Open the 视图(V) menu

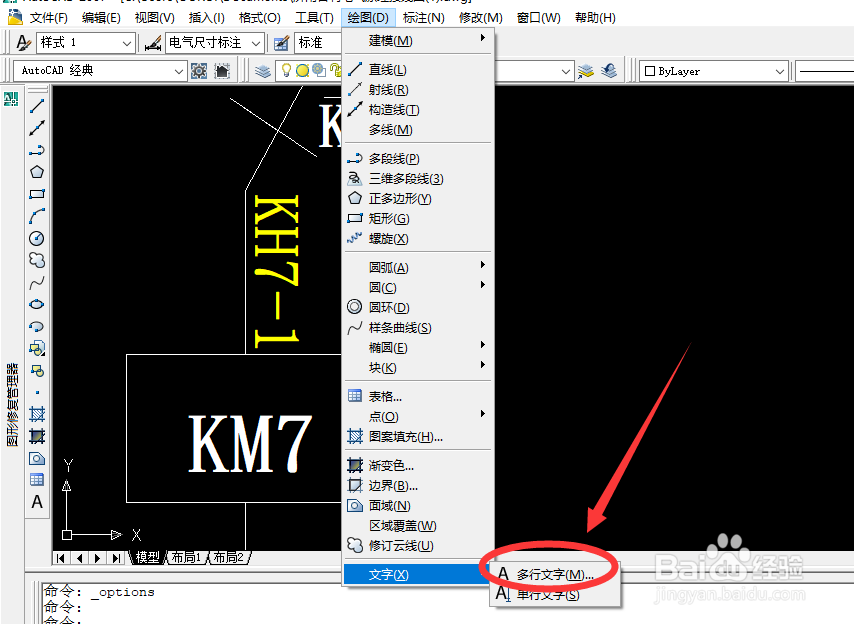point(155,18)
